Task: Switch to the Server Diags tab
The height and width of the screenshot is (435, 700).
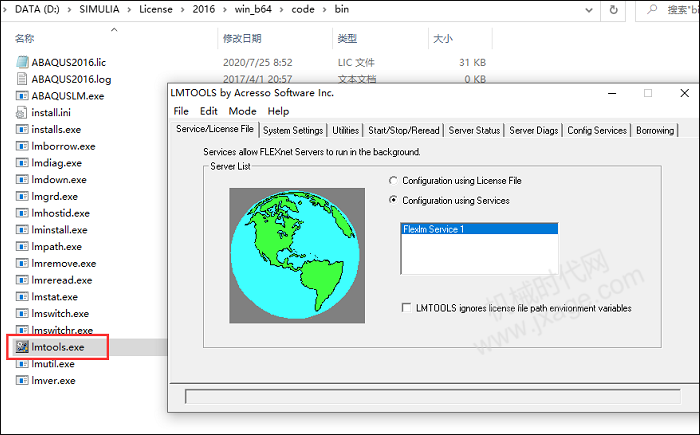Action: [533, 130]
